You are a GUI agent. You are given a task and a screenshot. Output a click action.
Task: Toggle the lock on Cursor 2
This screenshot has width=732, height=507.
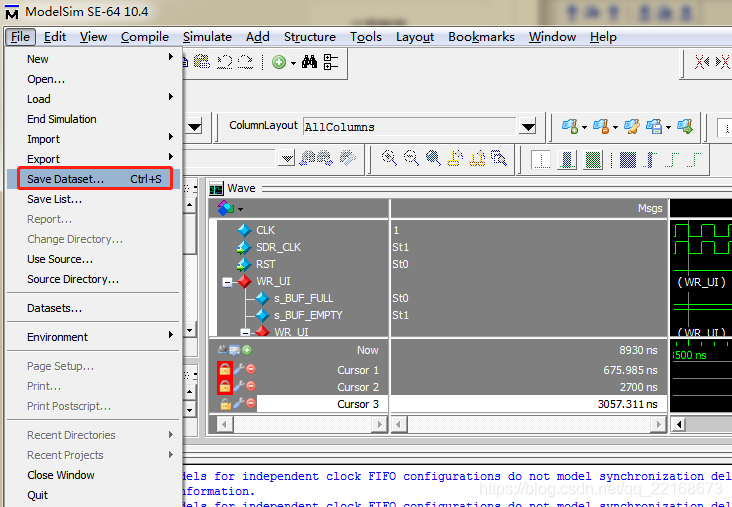pyautogui.click(x=225, y=387)
